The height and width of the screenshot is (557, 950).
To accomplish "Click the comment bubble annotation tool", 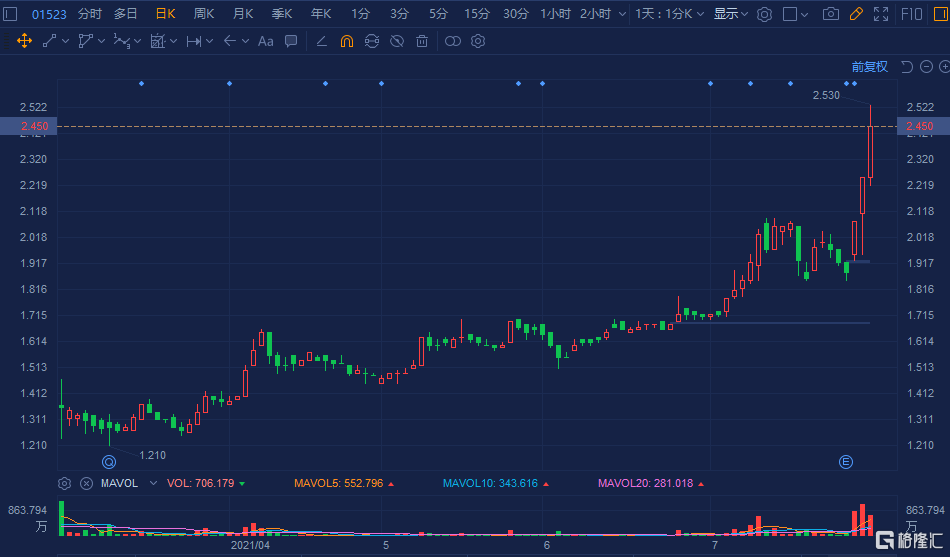I will point(291,41).
